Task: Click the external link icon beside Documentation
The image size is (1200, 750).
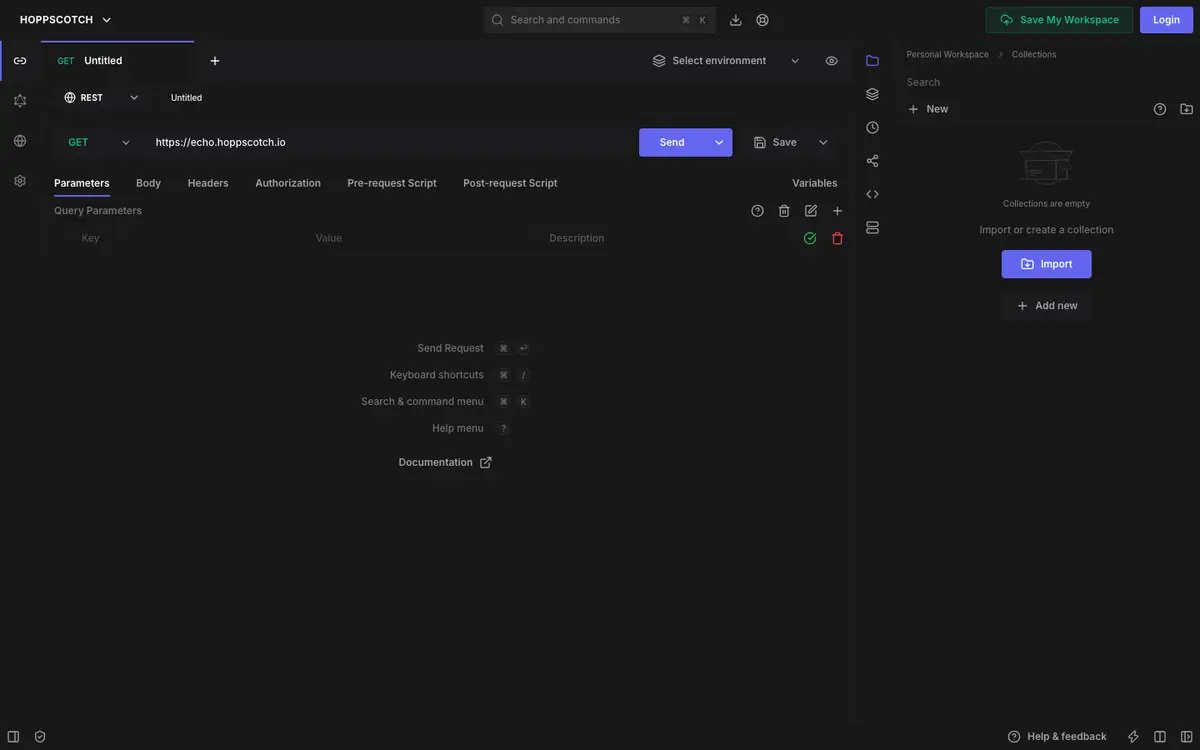Action: 486,463
